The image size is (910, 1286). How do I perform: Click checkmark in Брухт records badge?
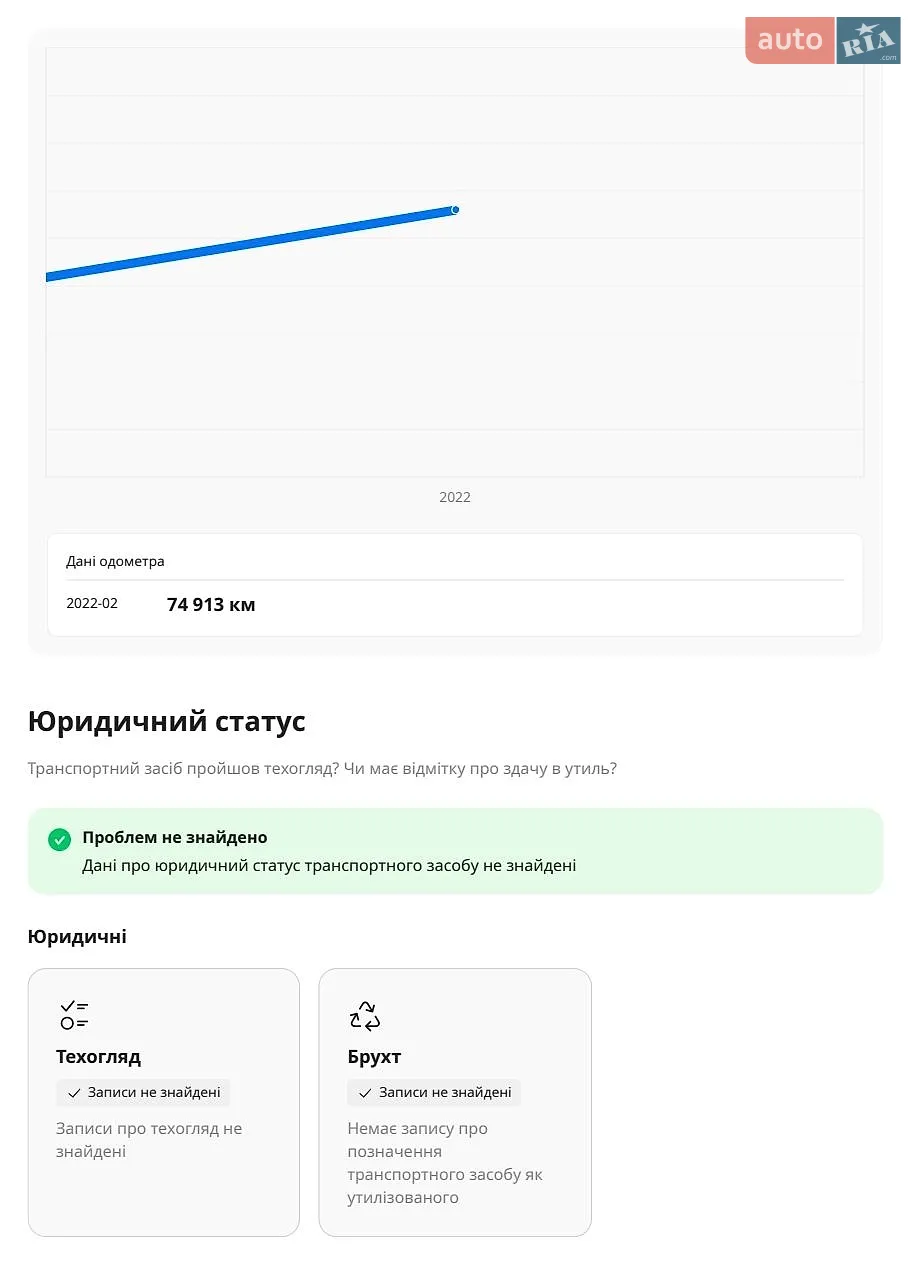[x=365, y=1093]
